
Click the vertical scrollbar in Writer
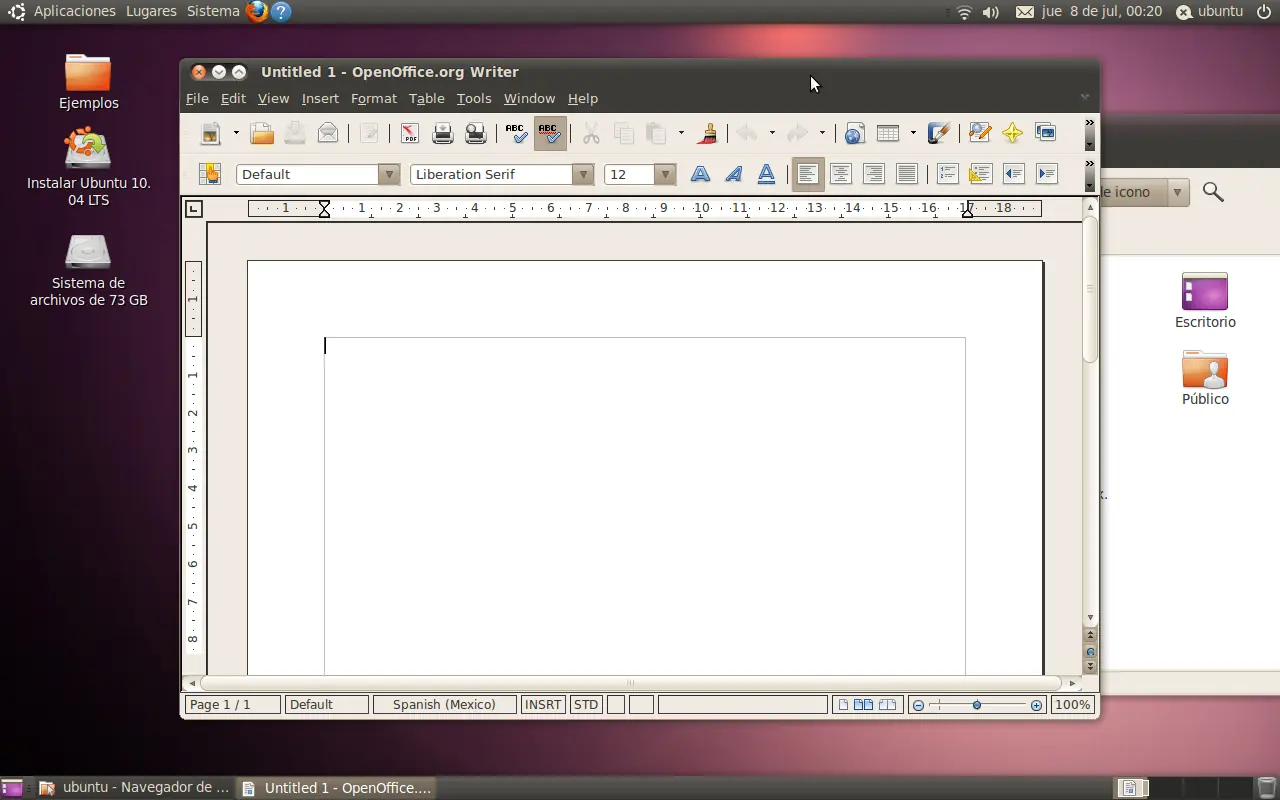1091,290
